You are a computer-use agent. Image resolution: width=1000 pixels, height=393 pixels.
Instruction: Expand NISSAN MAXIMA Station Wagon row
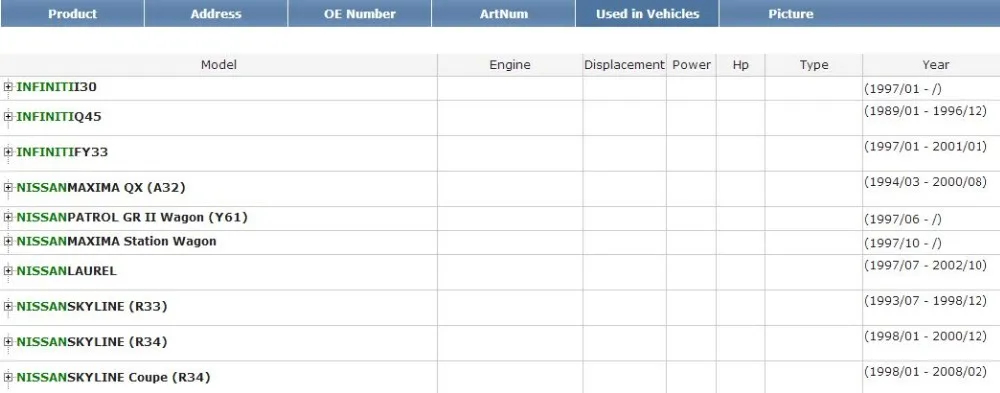(x=8, y=241)
